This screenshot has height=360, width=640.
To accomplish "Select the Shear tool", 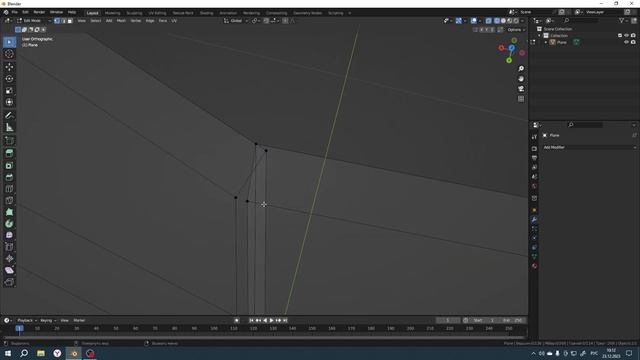I will click(9, 270).
